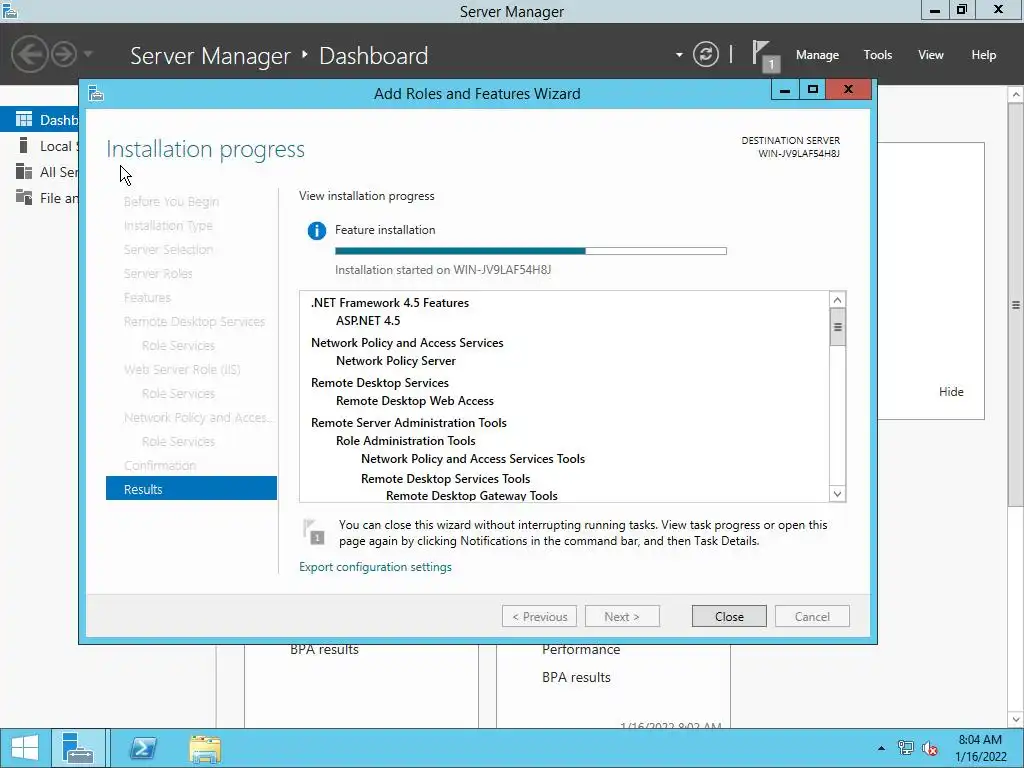Launch PowerShell from the taskbar
The width and height of the screenshot is (1024, 768).
coord(143,748)
